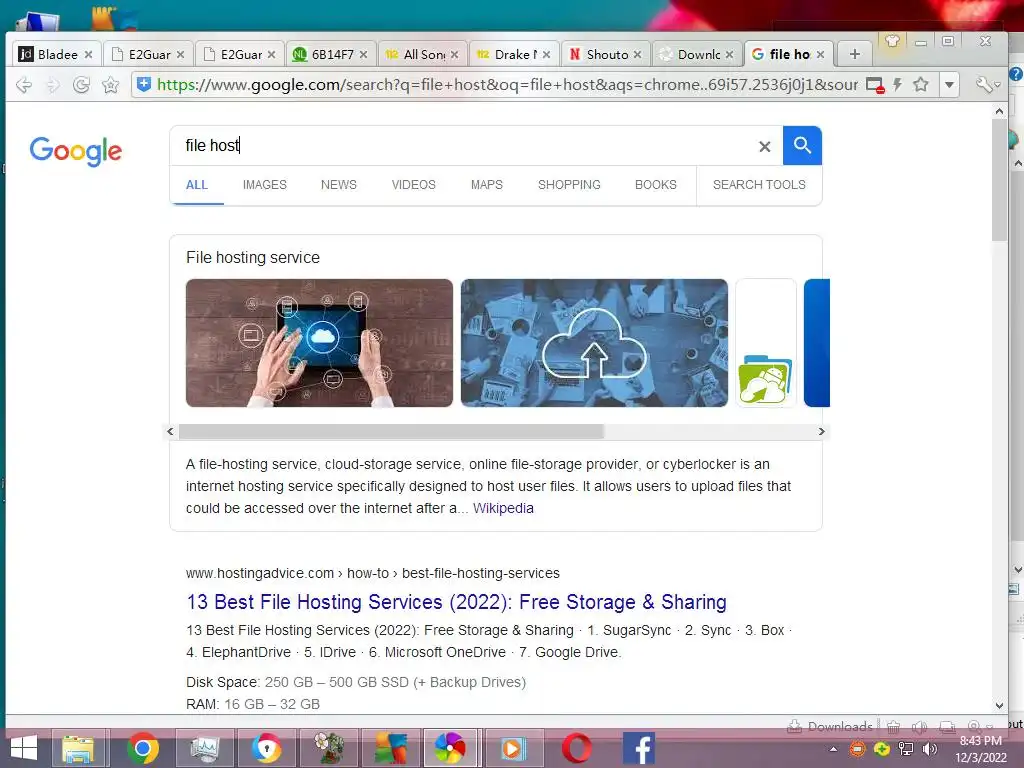
Task: Click the browser forward arrow
Action: pyautogui.click(x=53, y=85)
